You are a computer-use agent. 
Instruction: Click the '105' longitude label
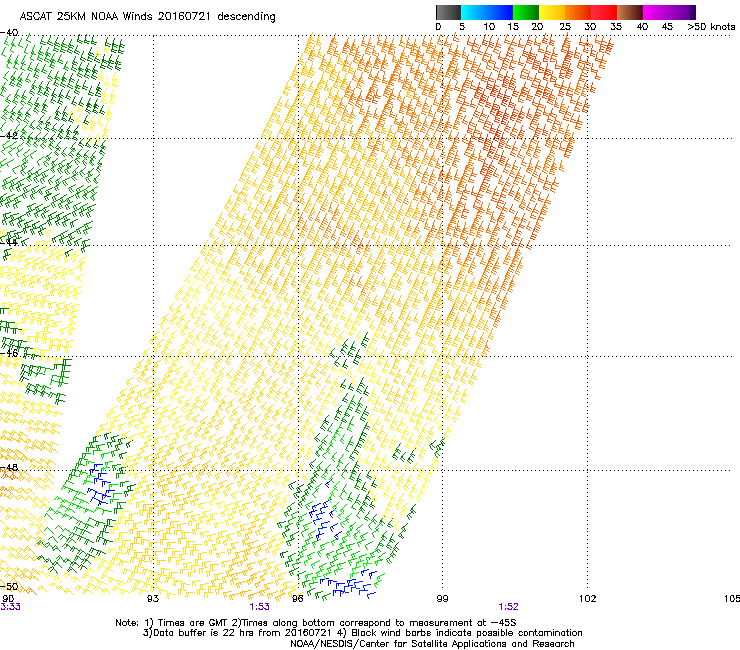[x=732, y=599]
